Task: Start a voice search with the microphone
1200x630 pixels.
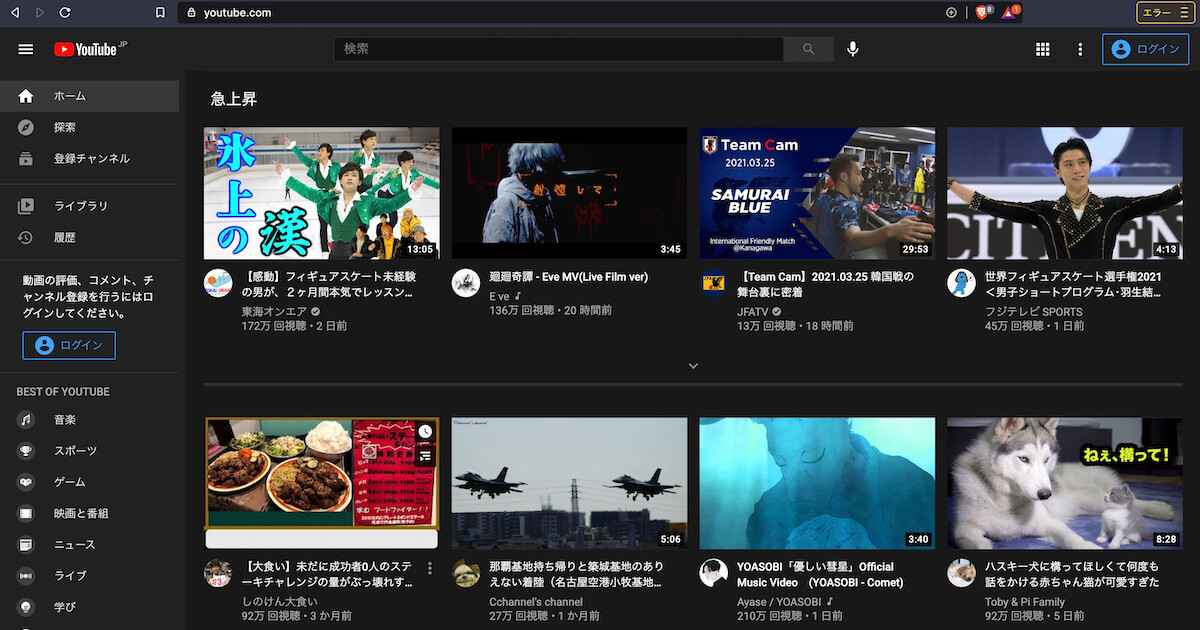Action: 852,48
